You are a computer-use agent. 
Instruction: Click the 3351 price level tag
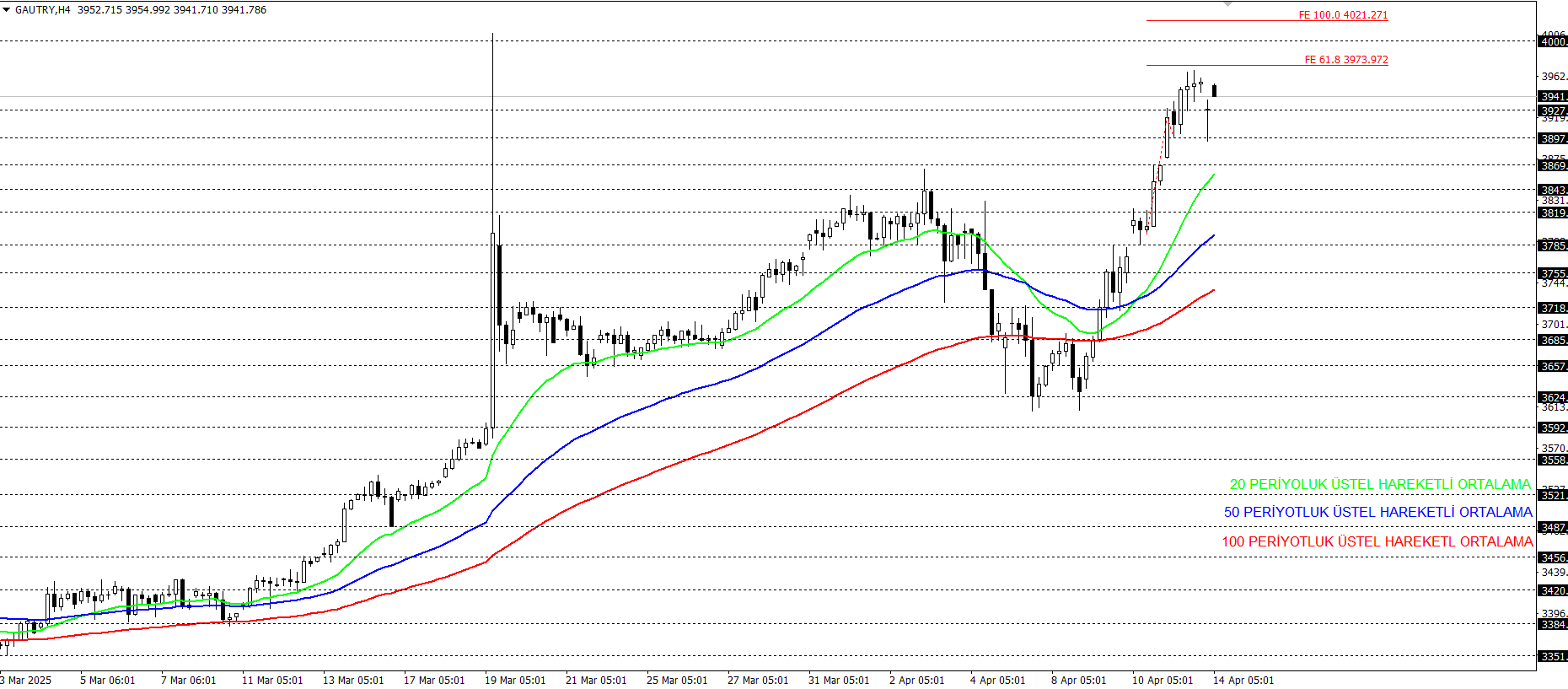pyautogui.click(x=1553, y=656)
